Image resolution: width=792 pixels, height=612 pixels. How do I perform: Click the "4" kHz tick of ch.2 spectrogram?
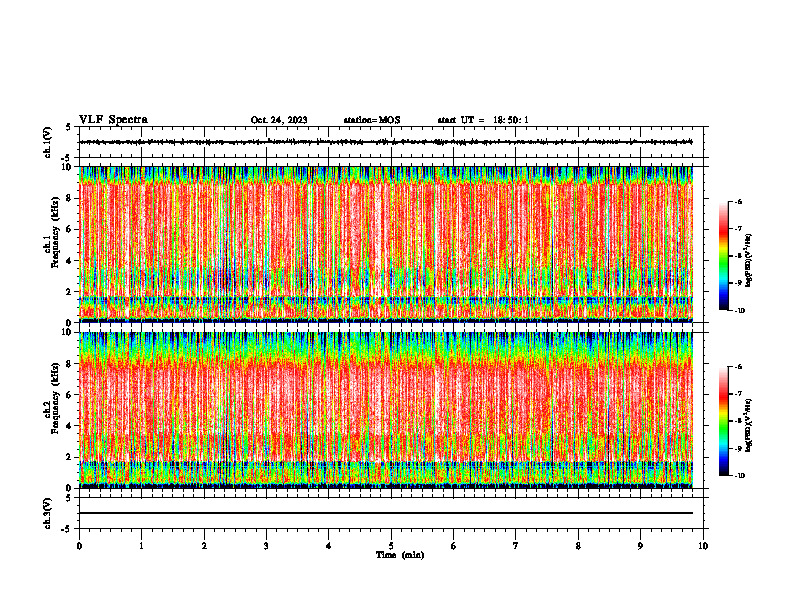(x=70, y=427)
